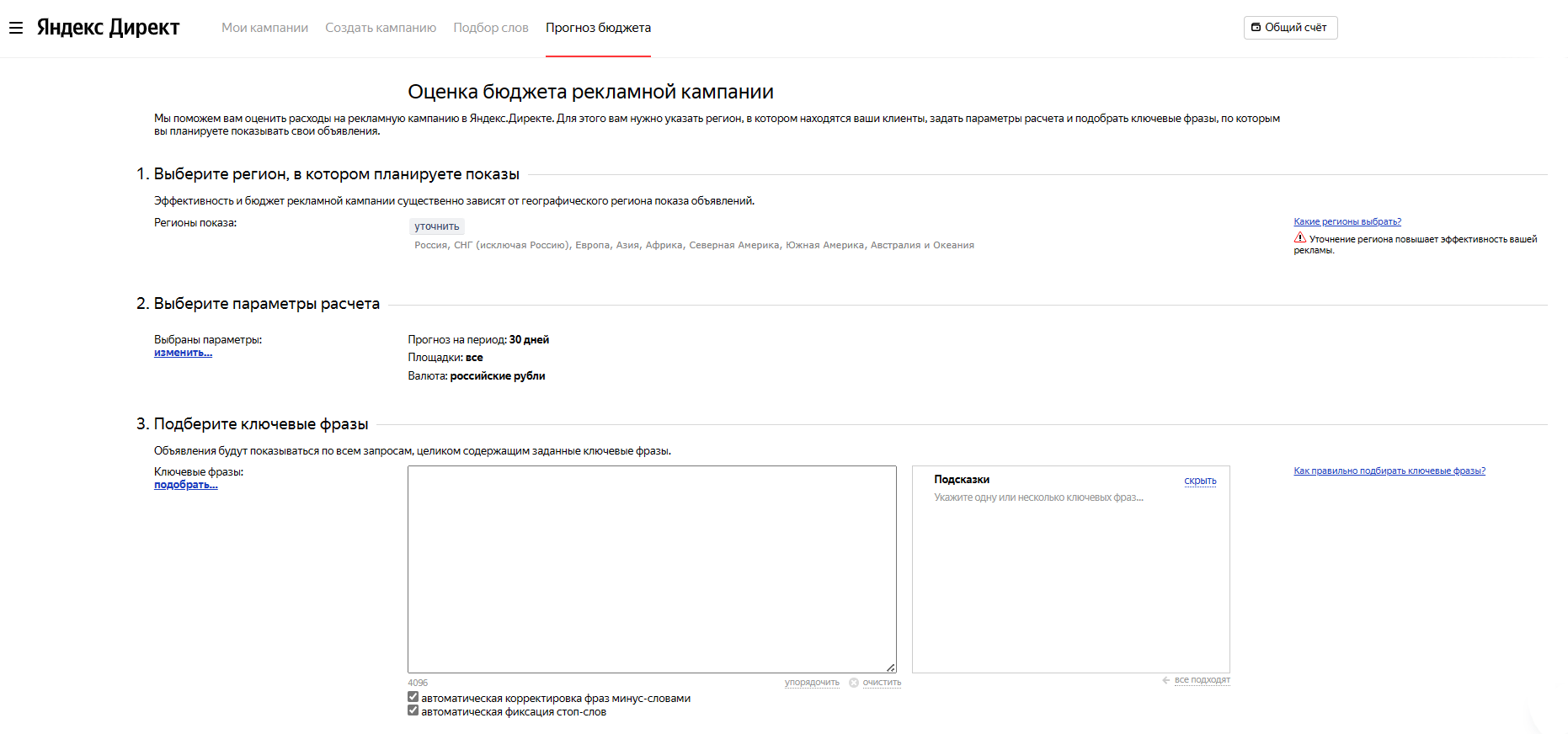The height and width of the screenshot is (734, 1568).
Task: Click the изменить... parameters link
Action: point(183,353)
